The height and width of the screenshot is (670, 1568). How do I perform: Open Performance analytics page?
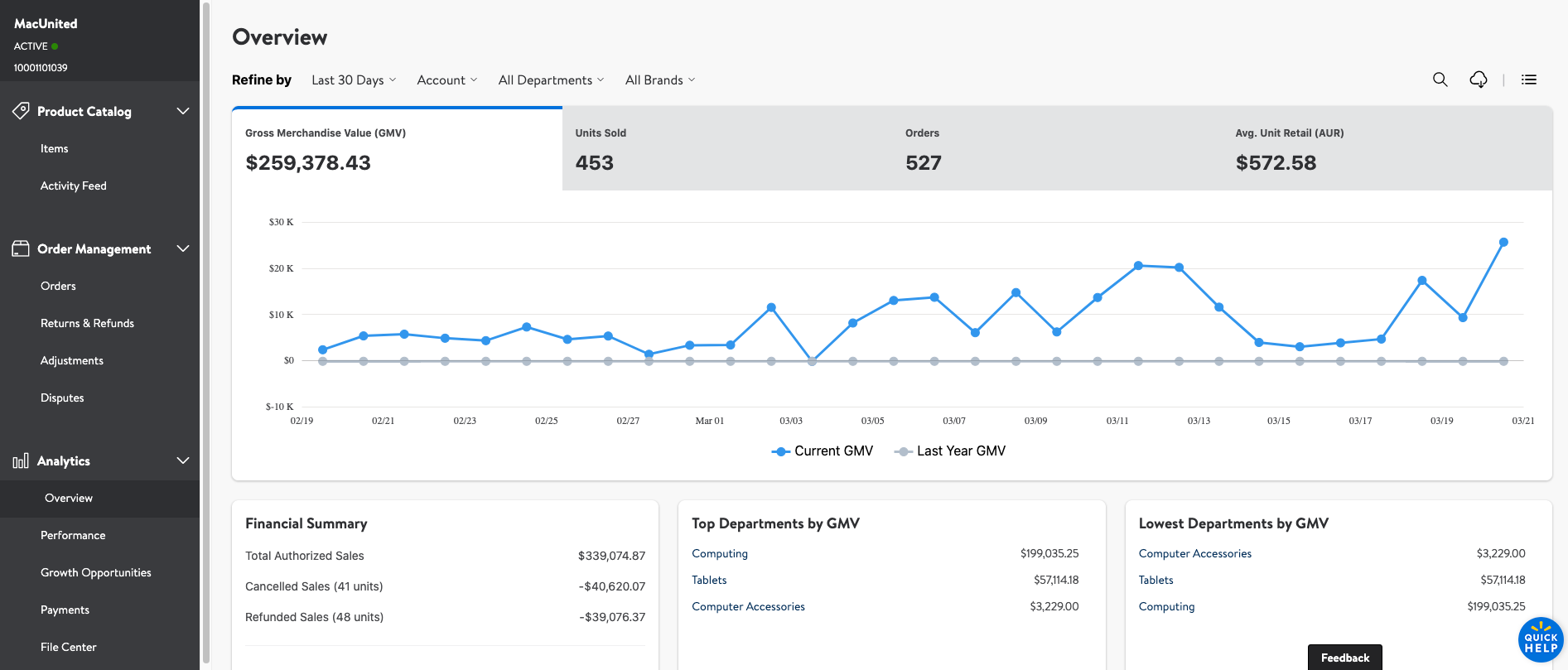[x=73, y=536]
